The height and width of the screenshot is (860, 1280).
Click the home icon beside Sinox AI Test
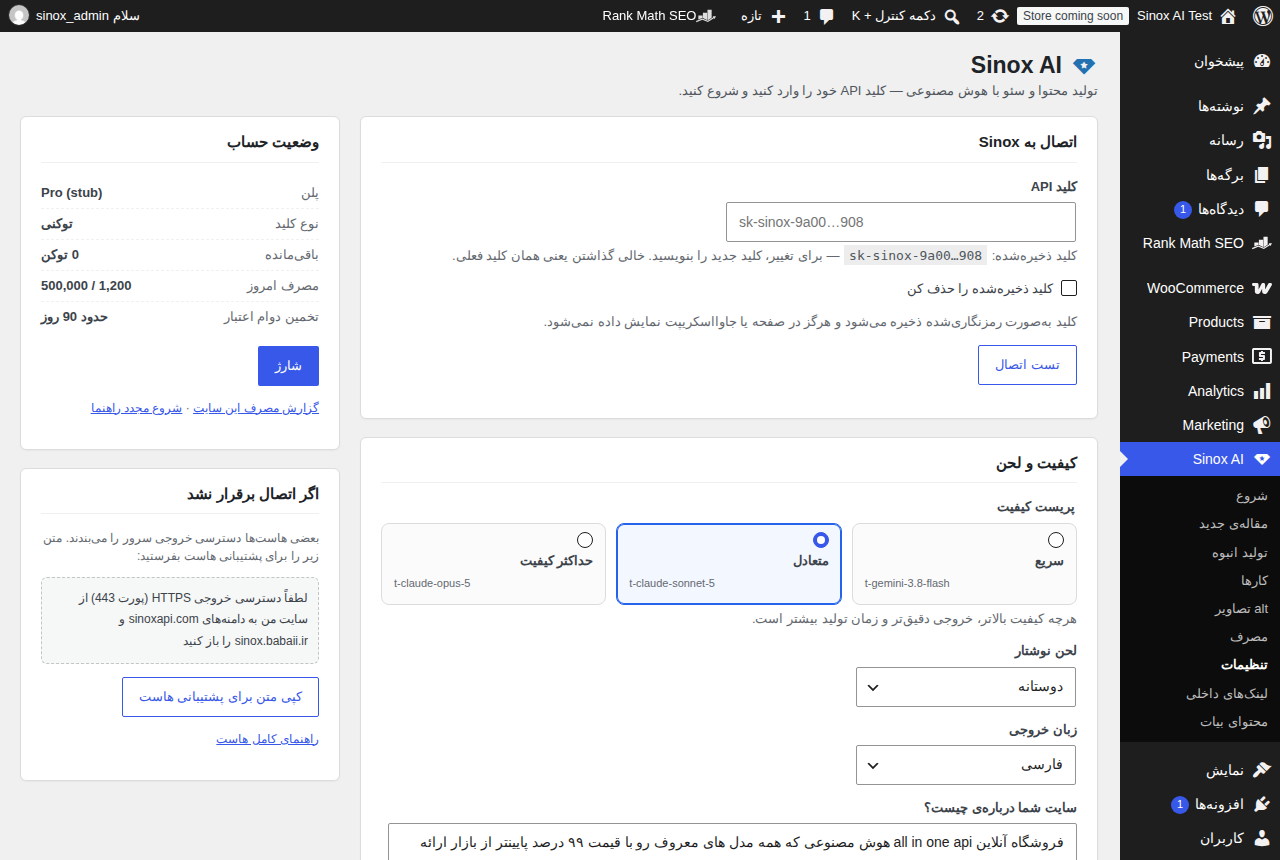(1229, 16)
